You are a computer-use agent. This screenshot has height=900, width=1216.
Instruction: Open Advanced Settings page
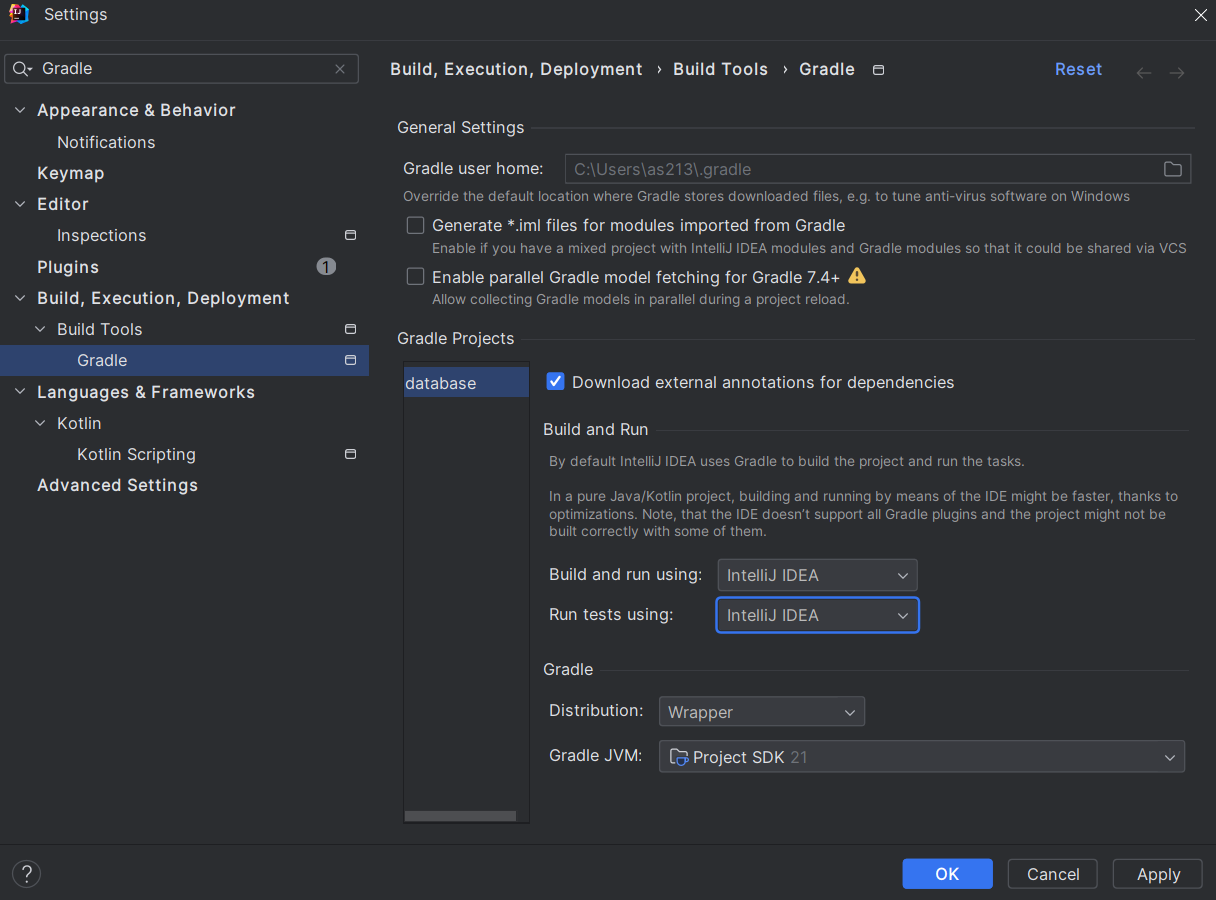(x=117, y=485)
